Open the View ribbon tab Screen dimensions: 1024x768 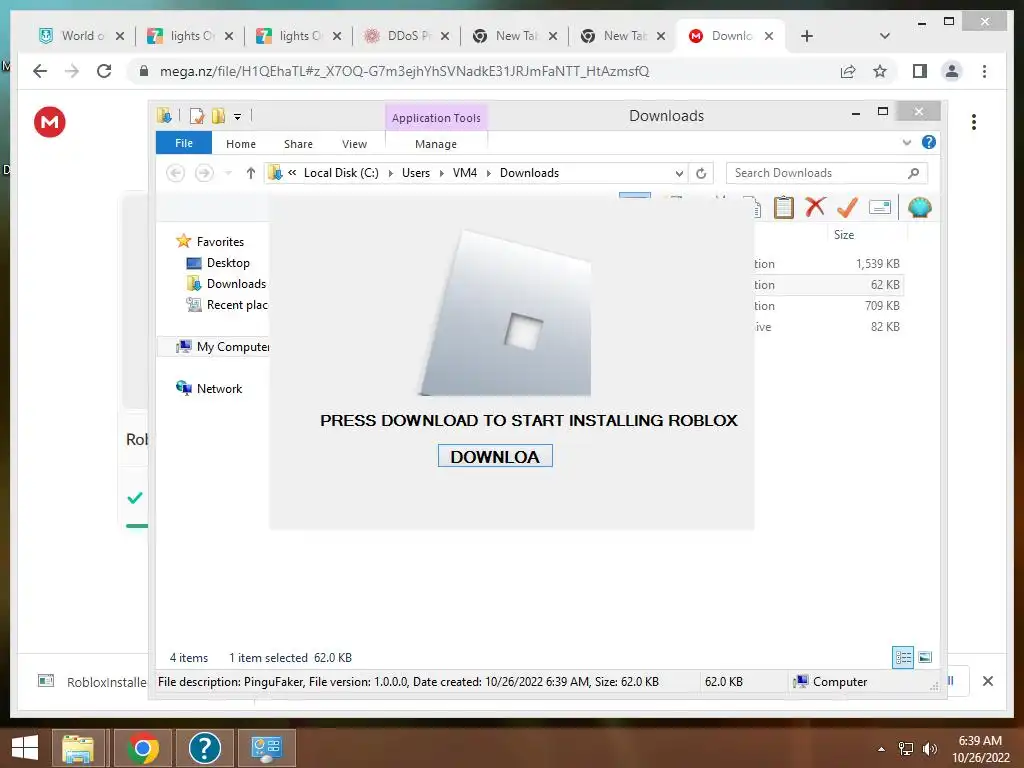pos(354,144)
